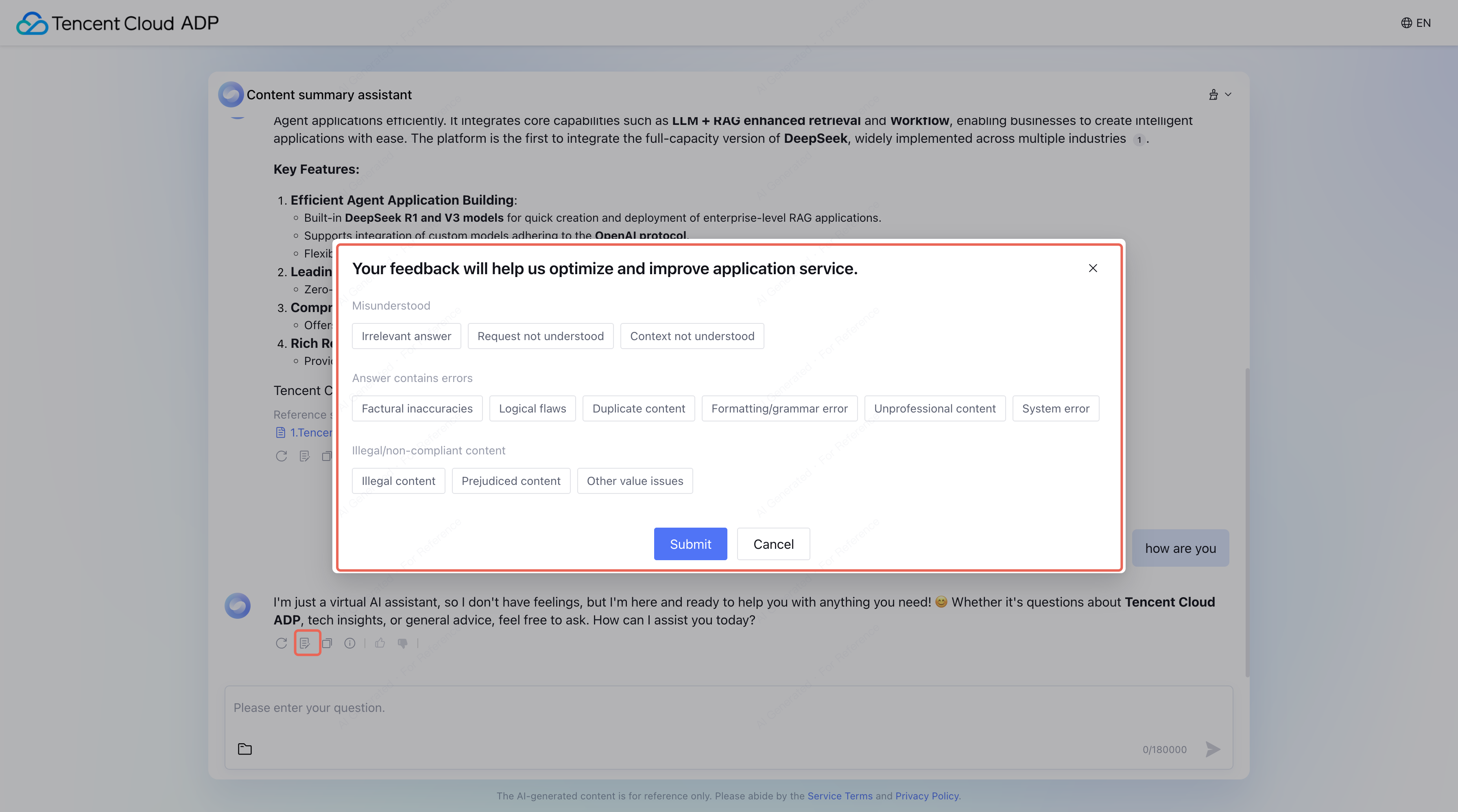Screen dimensions: 1458x812
Task: Click copy icon below last reply
Action: [x=327, y=643]
